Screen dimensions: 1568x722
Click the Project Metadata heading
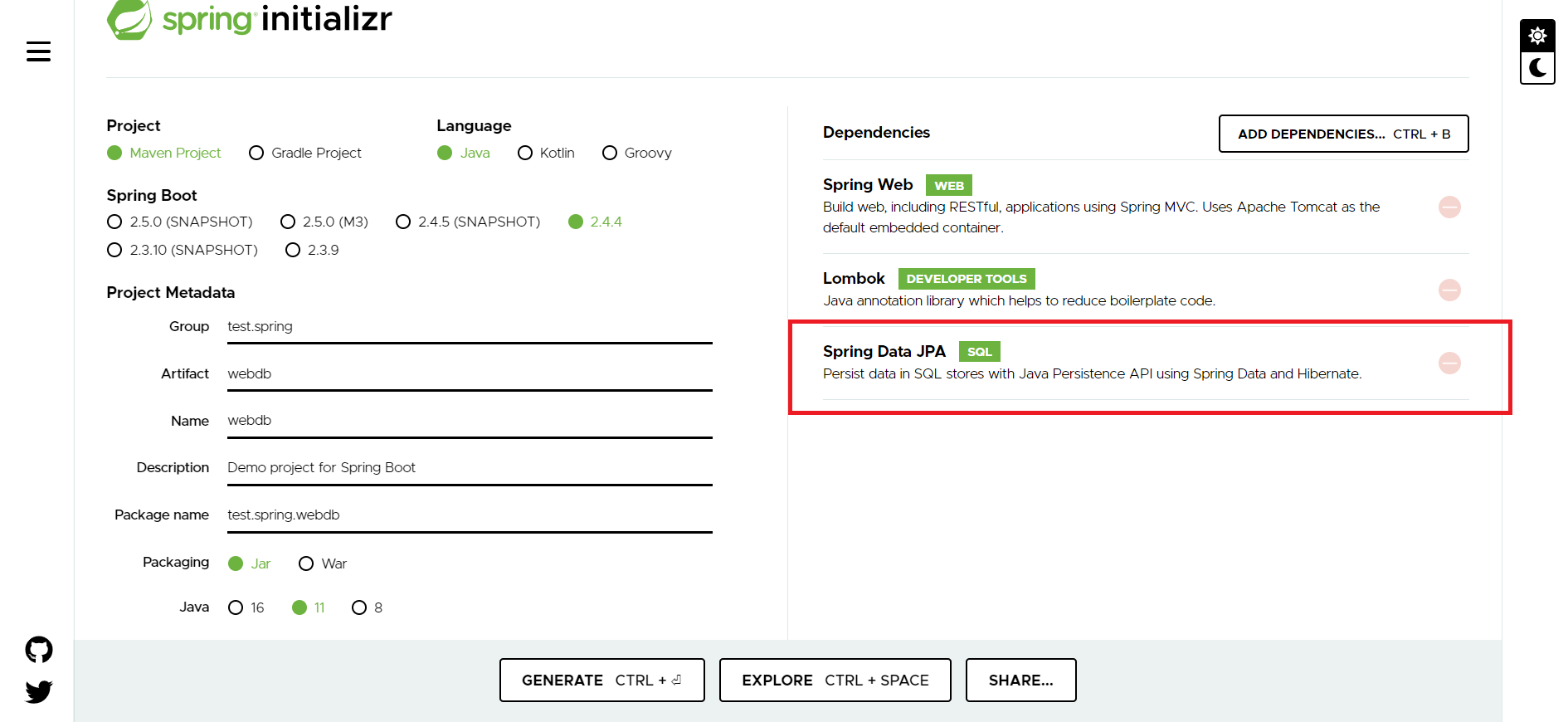[171, 292]
